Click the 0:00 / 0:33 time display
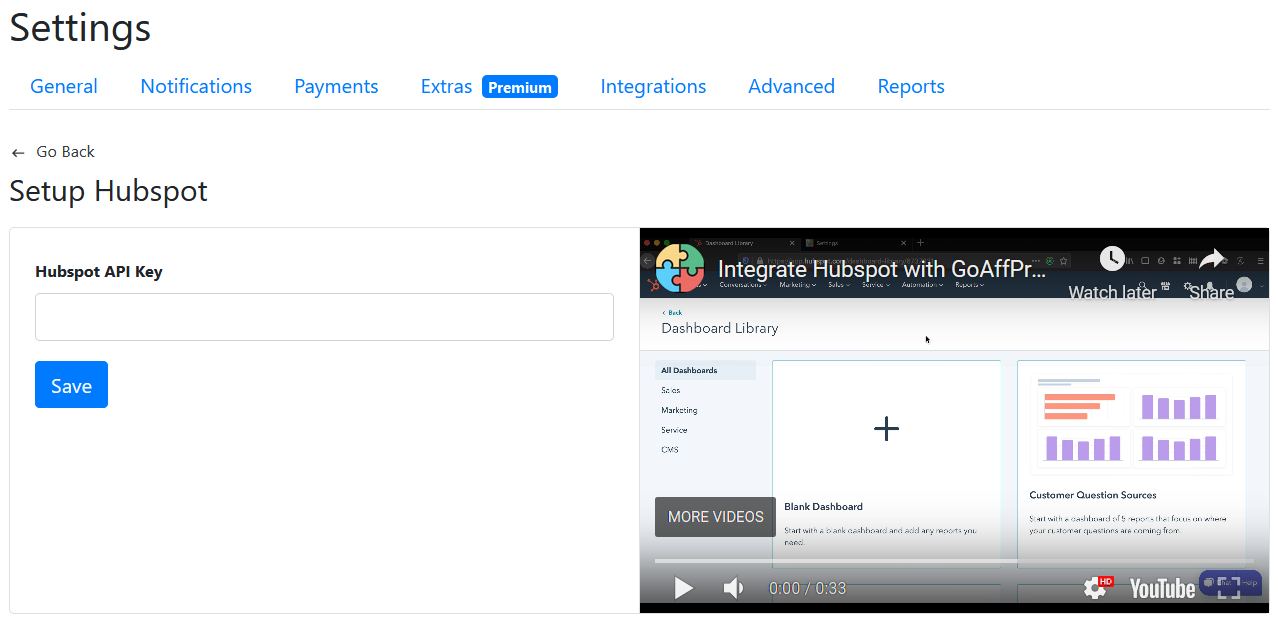Screen dimensions: 1278x621 pyautogui.click(x=807, y=588)
